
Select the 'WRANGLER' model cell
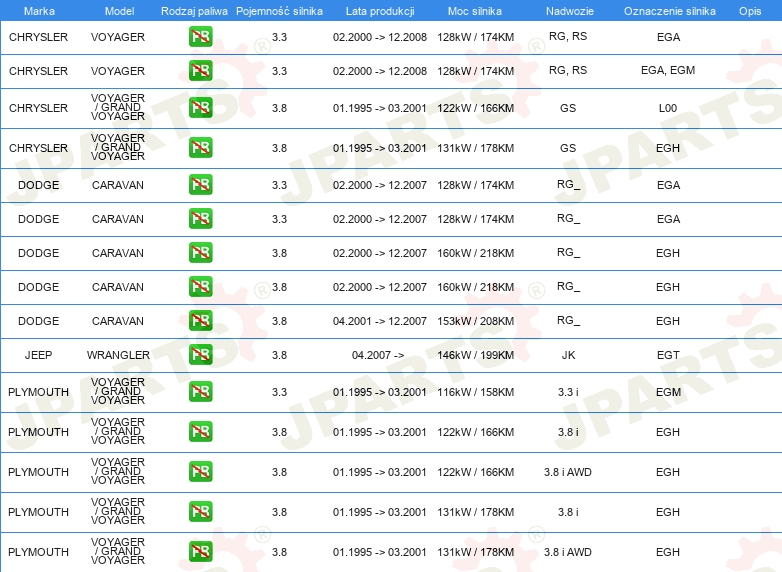pyautogui.click(x=118, y=355)
